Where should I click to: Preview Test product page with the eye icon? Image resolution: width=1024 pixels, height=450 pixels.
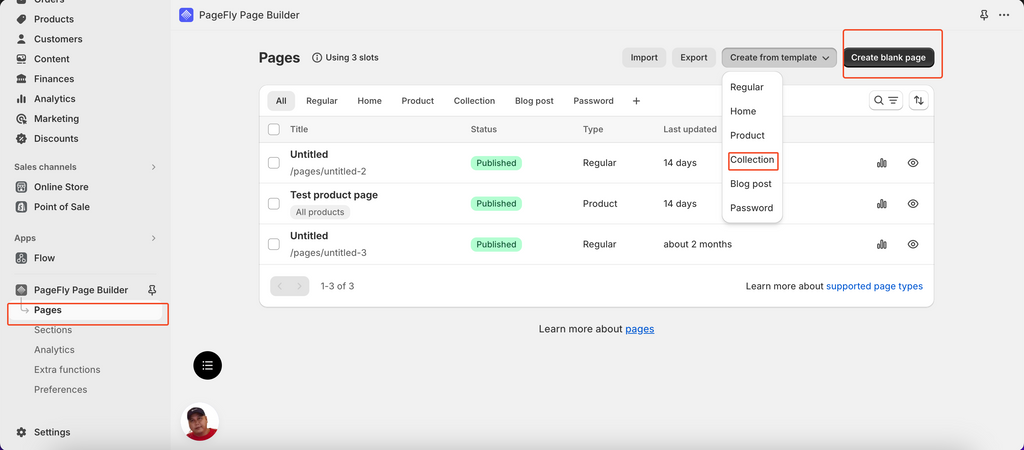(913, 204)
